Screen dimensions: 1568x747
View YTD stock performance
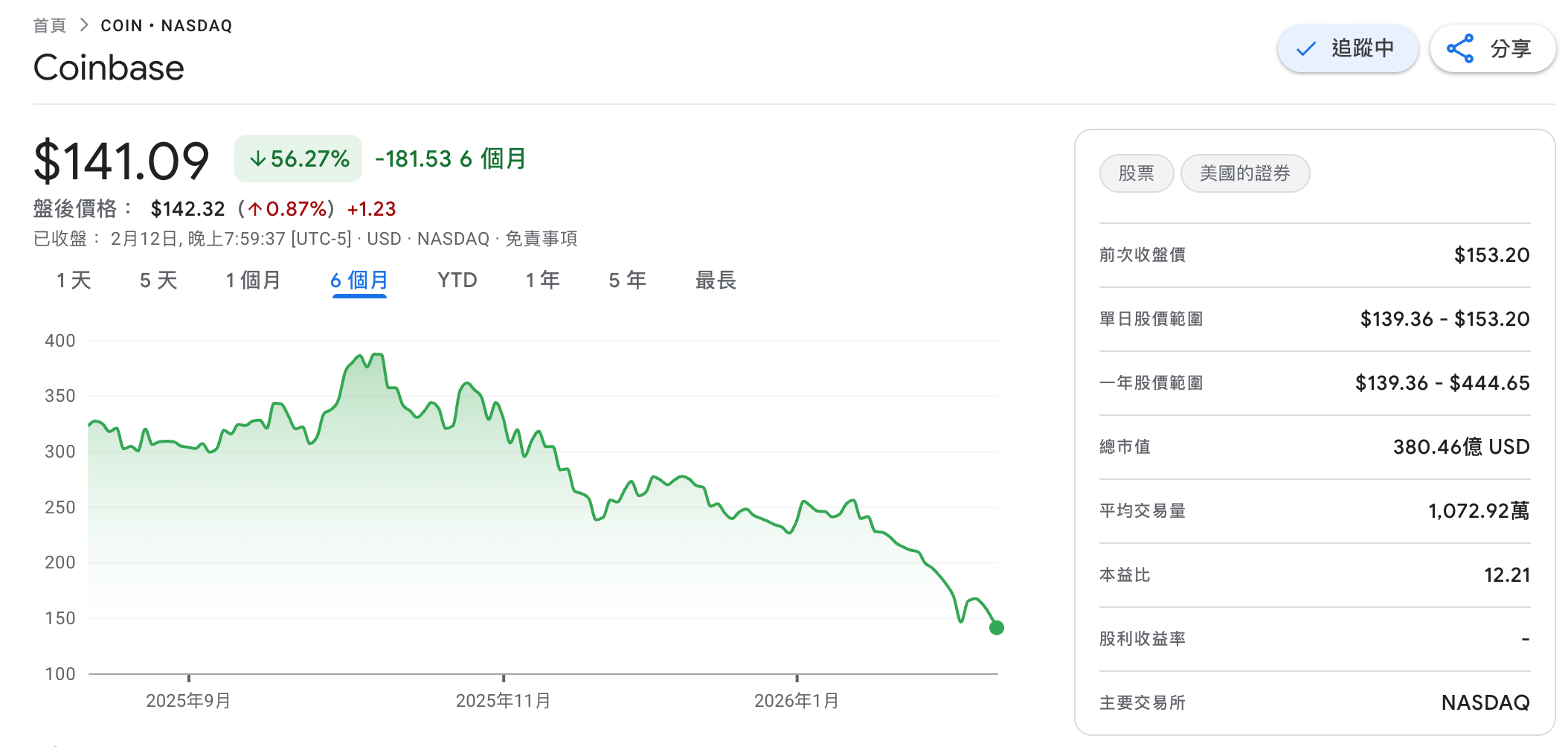click(x=456, y=280)
